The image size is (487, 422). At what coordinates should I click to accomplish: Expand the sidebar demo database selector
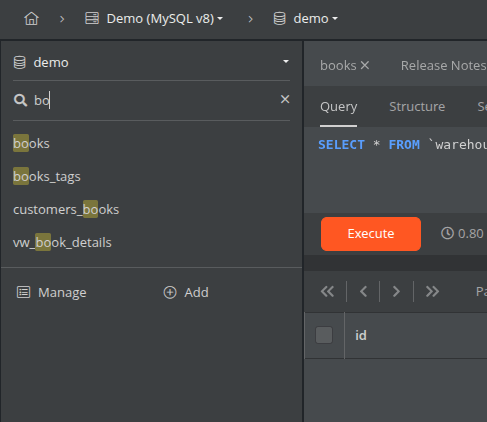pos(151,62)
